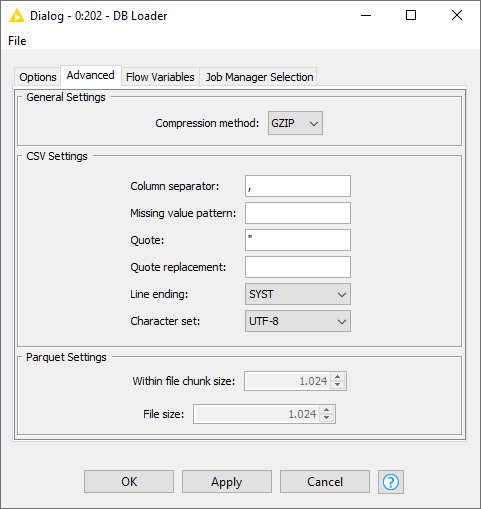Increase Within file chunk size with up arrow

[338, 377]
